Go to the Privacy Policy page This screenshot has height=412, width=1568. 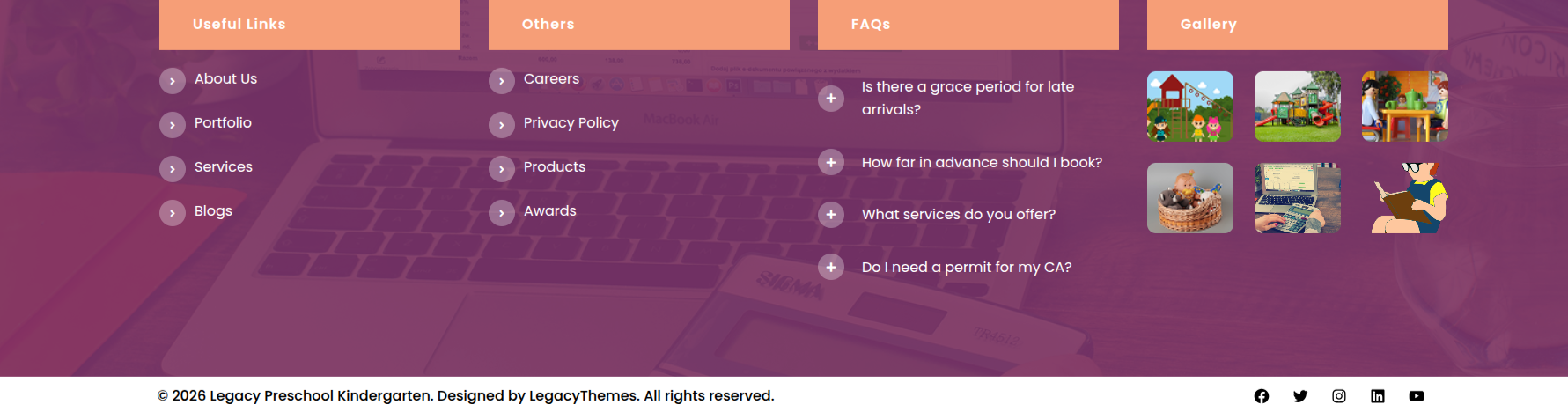click(571, 123)
